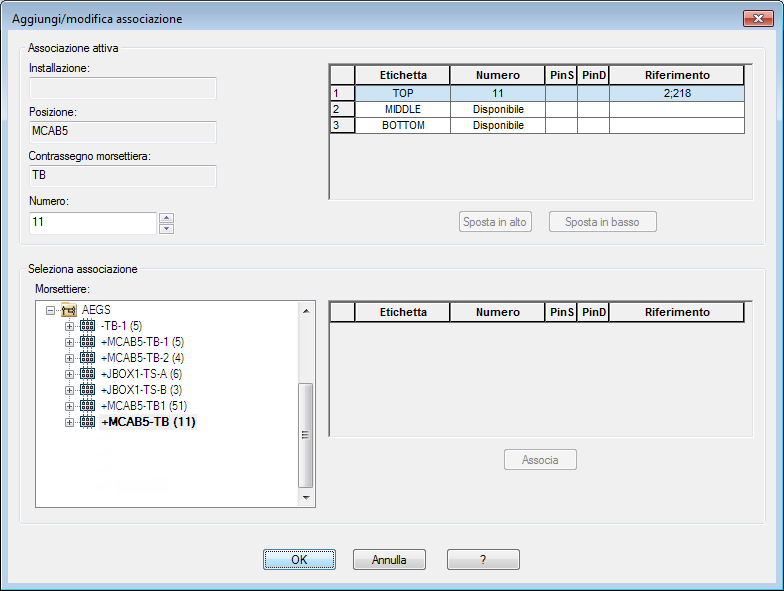Select the BOTTOM cell in upper table
This screenshot has height=591, width=784.
[403, 126]
